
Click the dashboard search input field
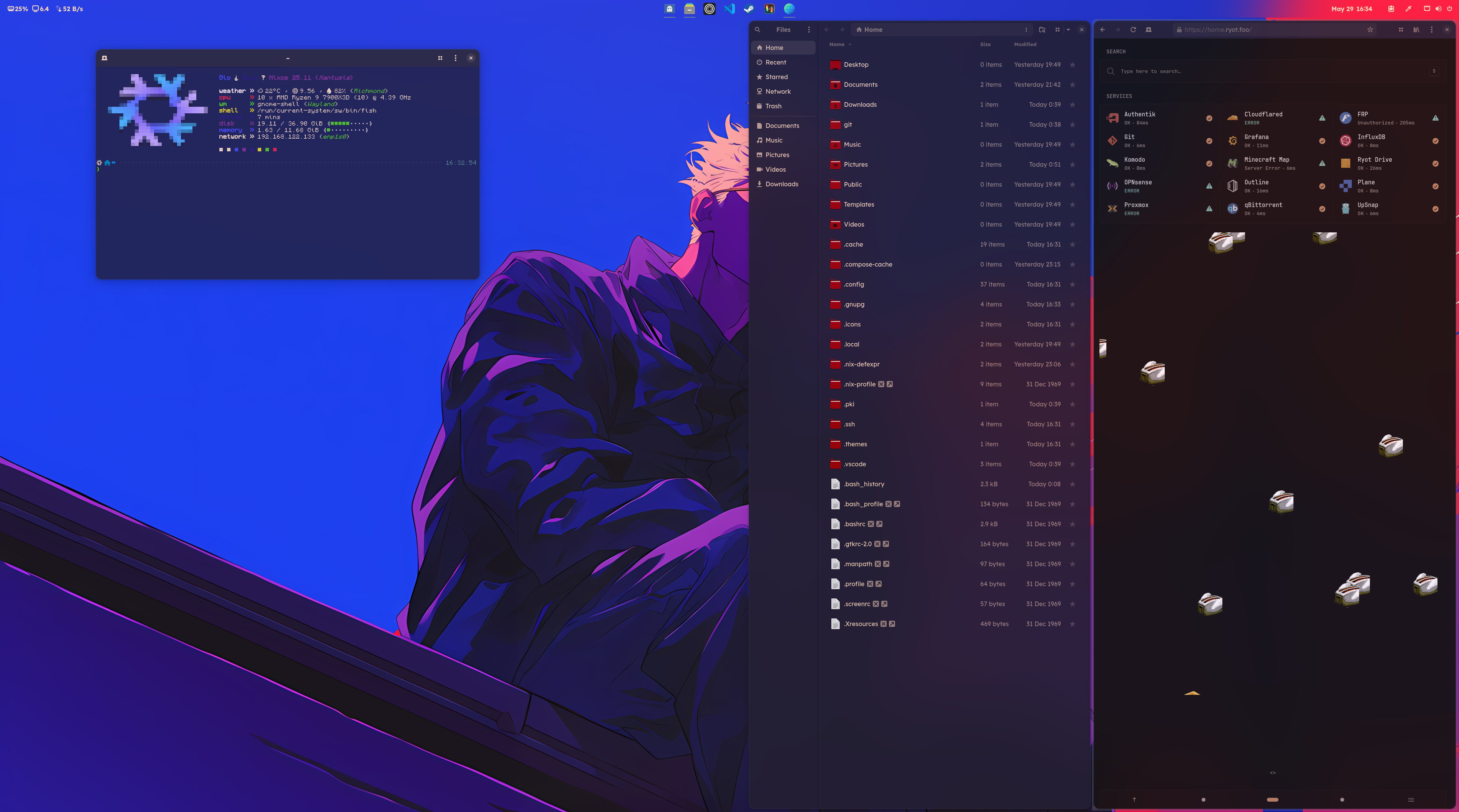tap(1272, 71)
